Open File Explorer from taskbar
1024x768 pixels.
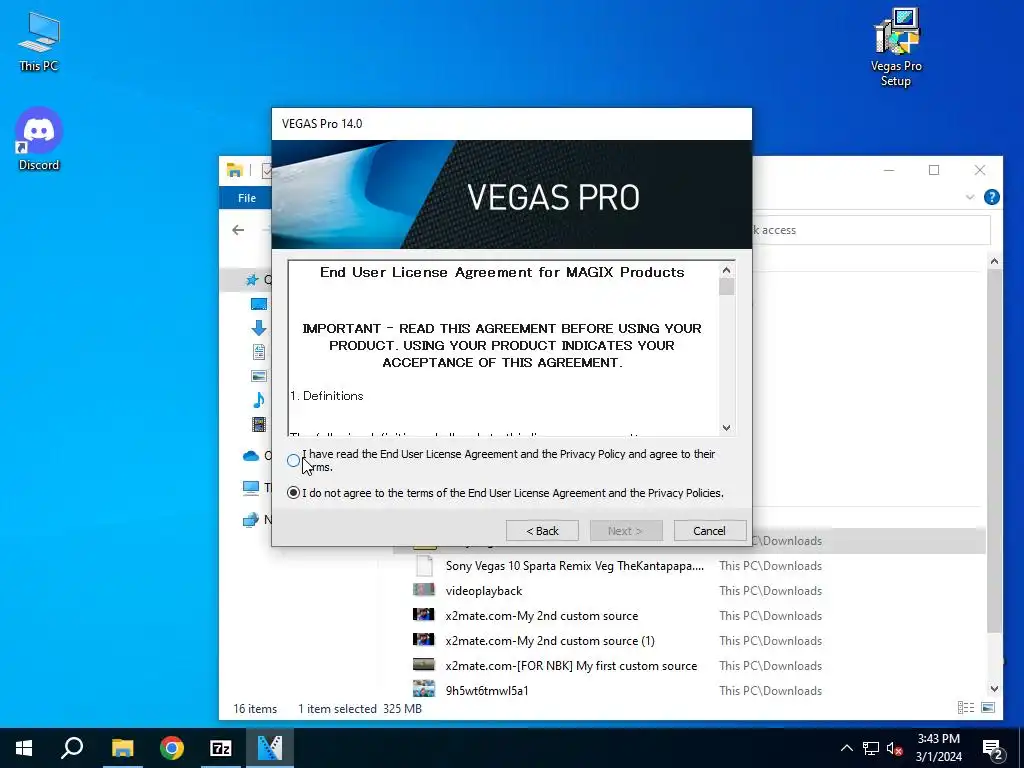click(x=122, y=748)
